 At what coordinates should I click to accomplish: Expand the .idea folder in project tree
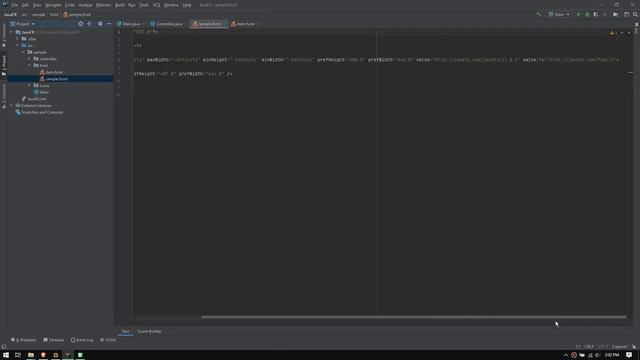[18, 39]
